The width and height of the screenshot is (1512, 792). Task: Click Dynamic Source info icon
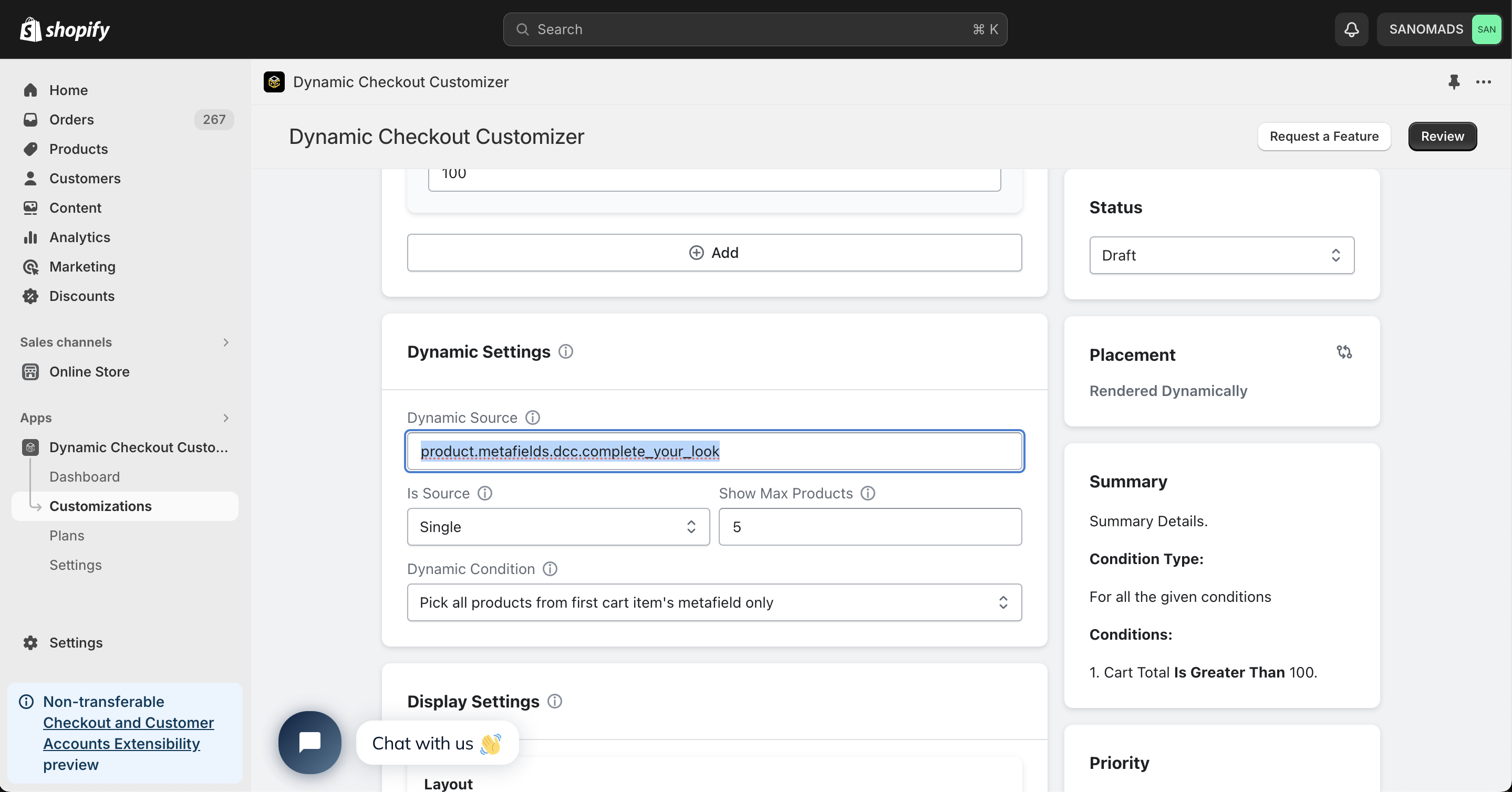pyautogui.click(x=532, y=417)
